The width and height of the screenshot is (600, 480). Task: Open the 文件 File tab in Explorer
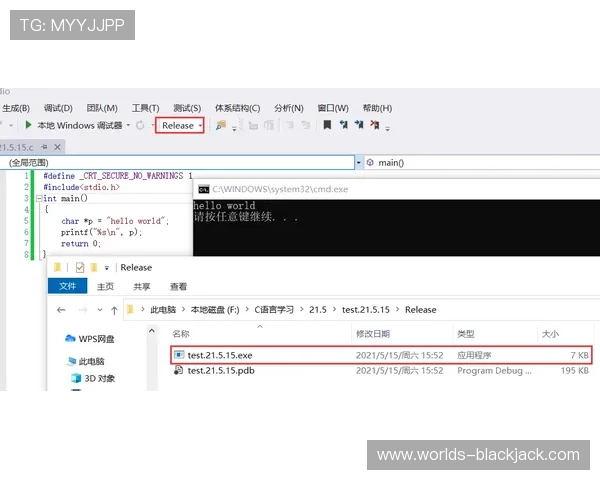[68, 286]
